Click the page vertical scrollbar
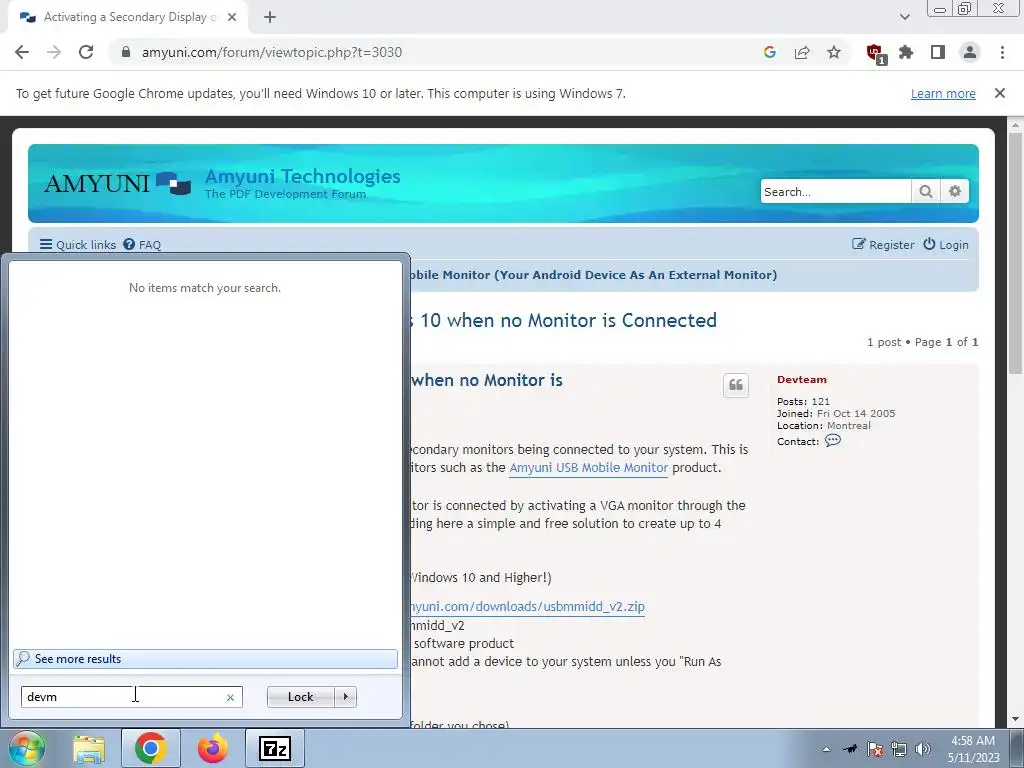The image size is (1024, 768). pyautogui.click(x=1016, y=253)
